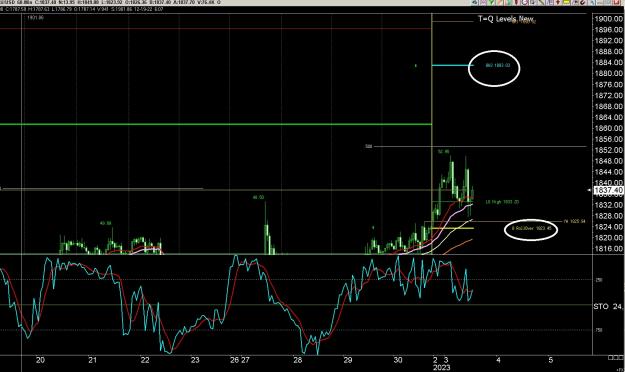Click date label 5 on time axis
The image size is (625, 372).
pos(550,360)
